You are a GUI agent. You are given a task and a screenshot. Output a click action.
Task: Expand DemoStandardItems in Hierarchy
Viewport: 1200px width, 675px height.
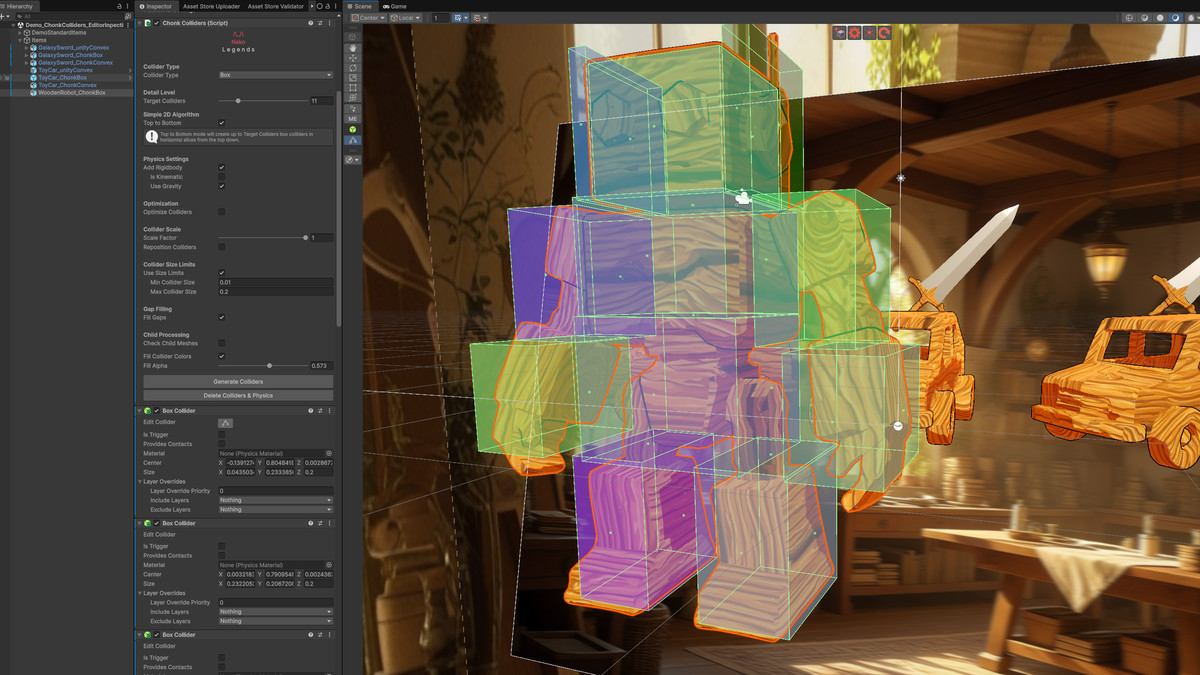22,32
